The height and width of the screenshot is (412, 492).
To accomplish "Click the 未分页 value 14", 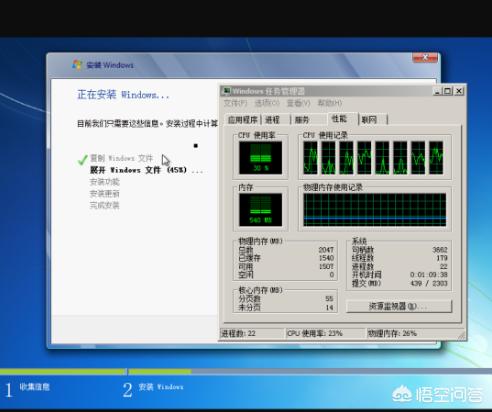I will tap(329, 307).
